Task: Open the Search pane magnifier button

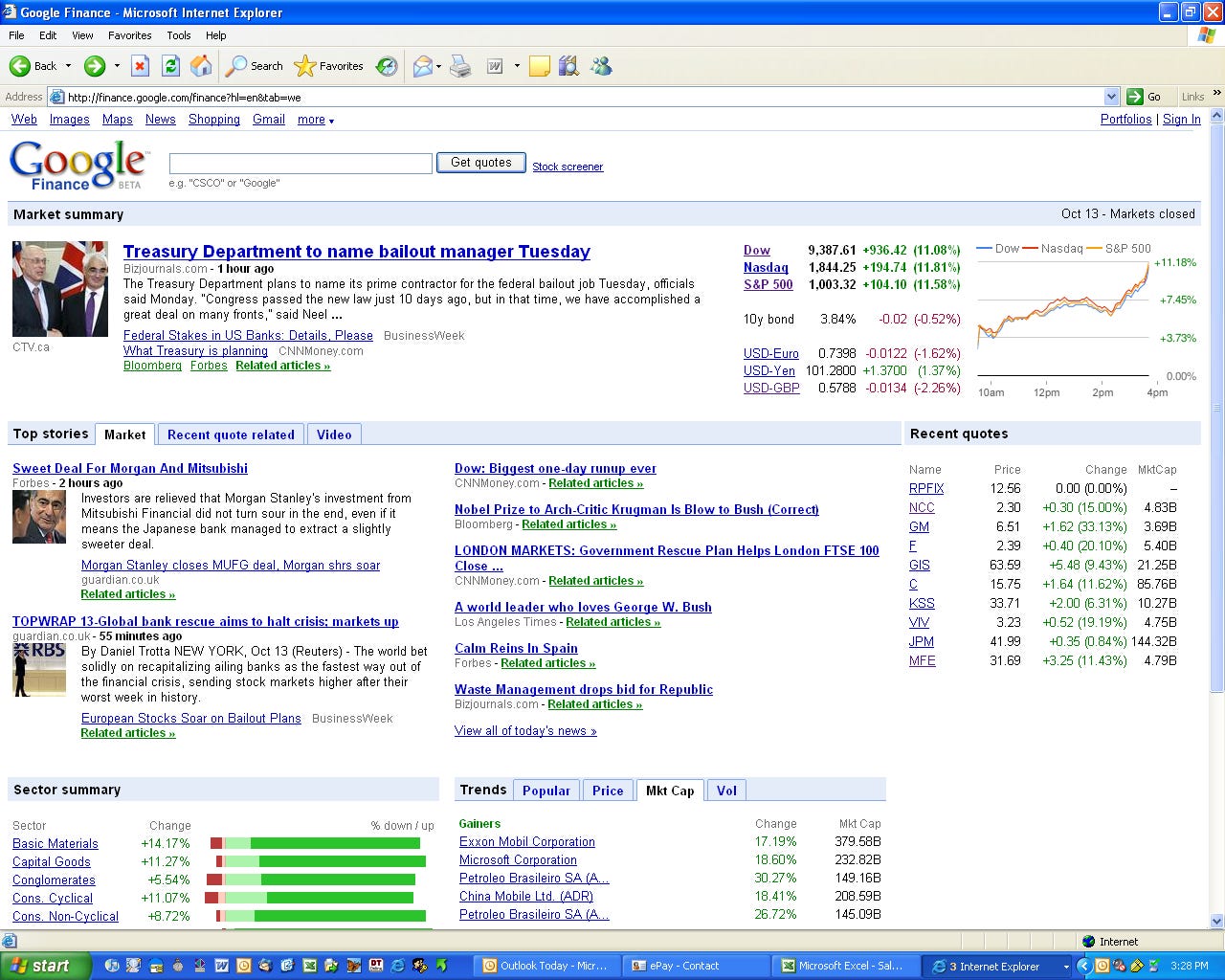Action: click(254, 66)
